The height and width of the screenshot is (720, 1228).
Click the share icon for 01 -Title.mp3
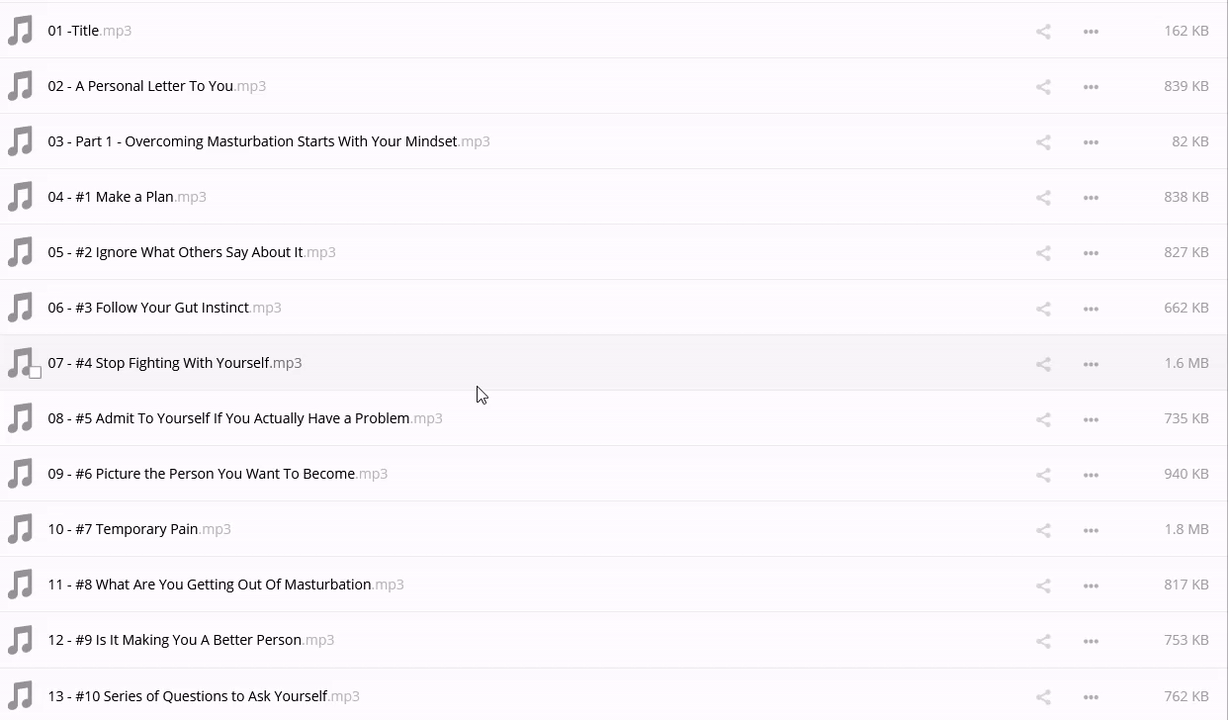(1043, 31)
